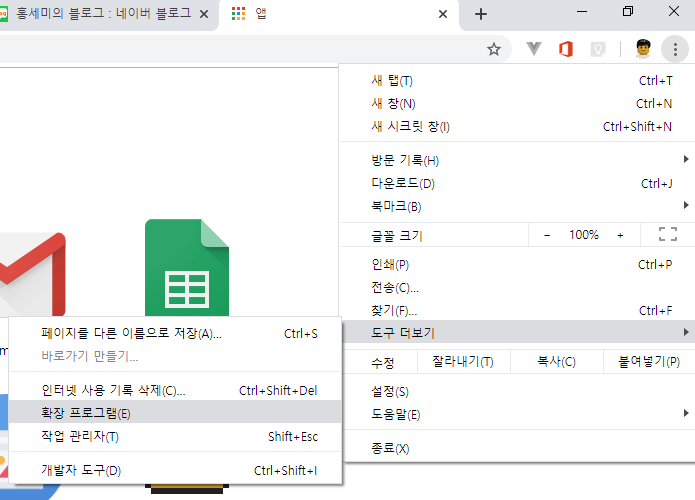Click 잘라내기(T) button
Image resolution: width=695 pixels, height=500 pixels.
pos(463,362)
